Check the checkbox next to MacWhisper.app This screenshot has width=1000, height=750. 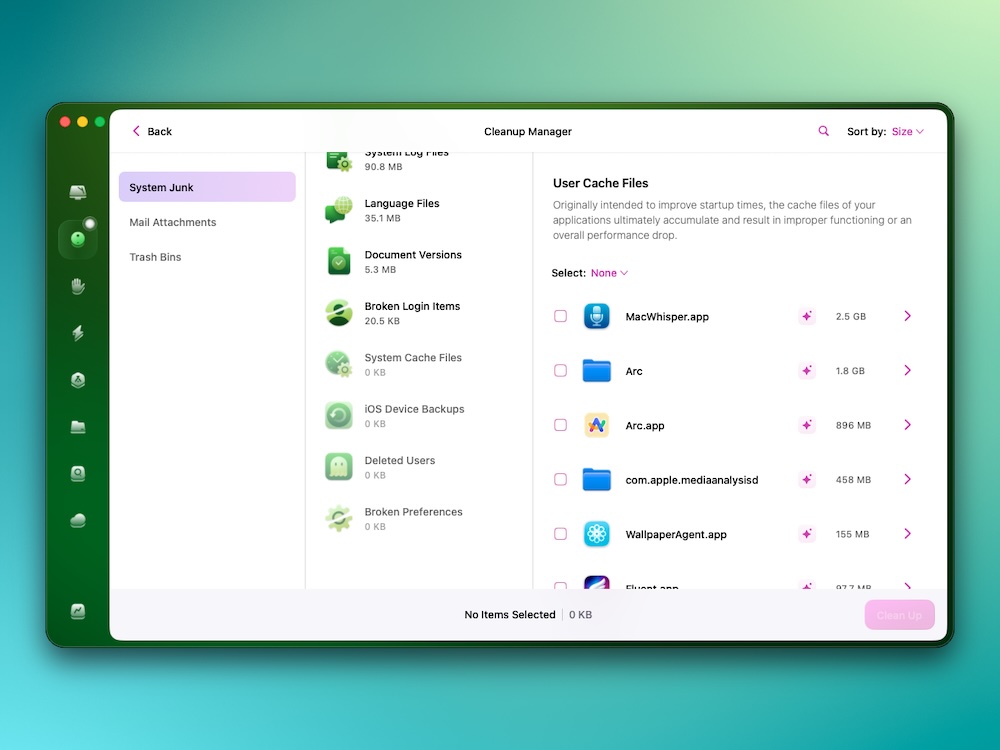(560, 315)
